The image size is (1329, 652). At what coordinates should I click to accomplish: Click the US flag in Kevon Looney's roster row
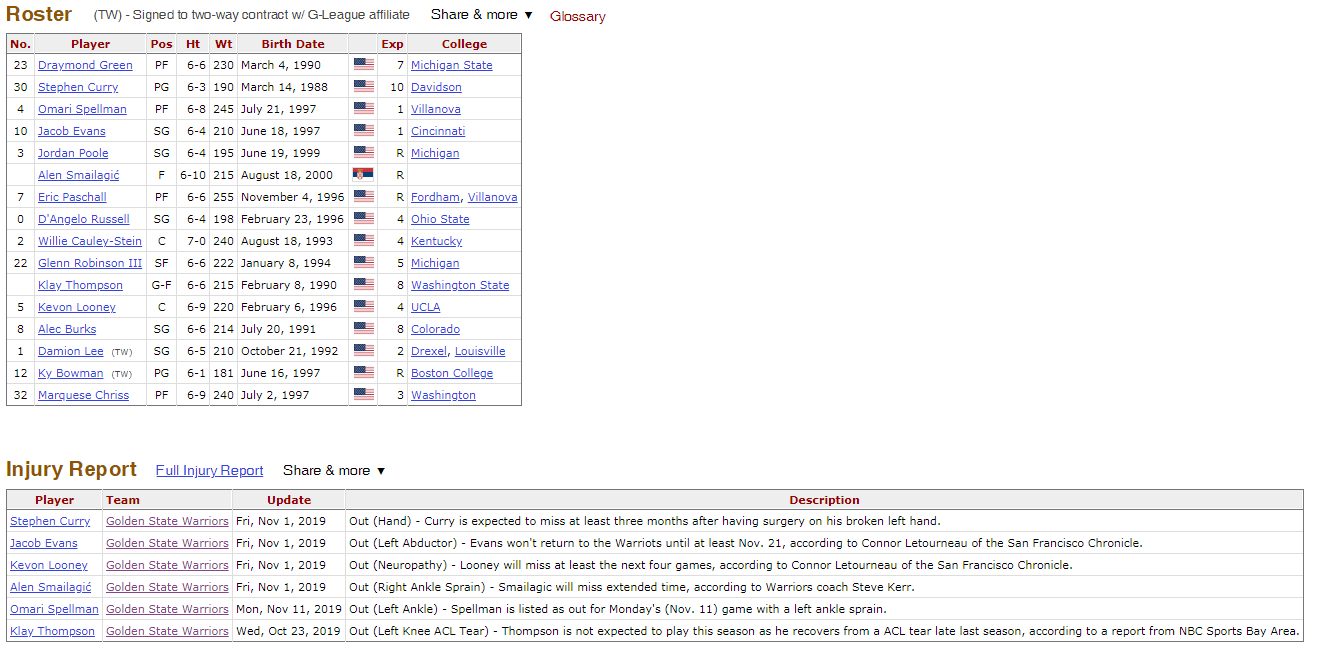pos(363,307)
